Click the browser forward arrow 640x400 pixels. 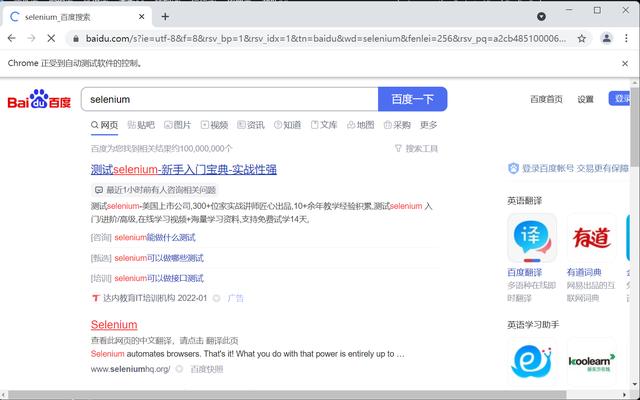pos(31,38)
